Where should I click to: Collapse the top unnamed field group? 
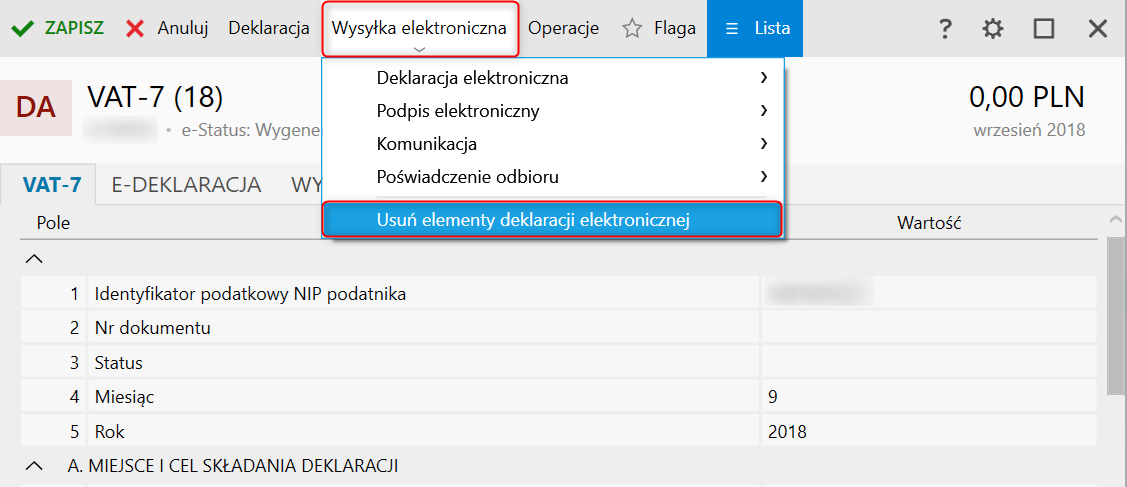(x=34, y=259)
